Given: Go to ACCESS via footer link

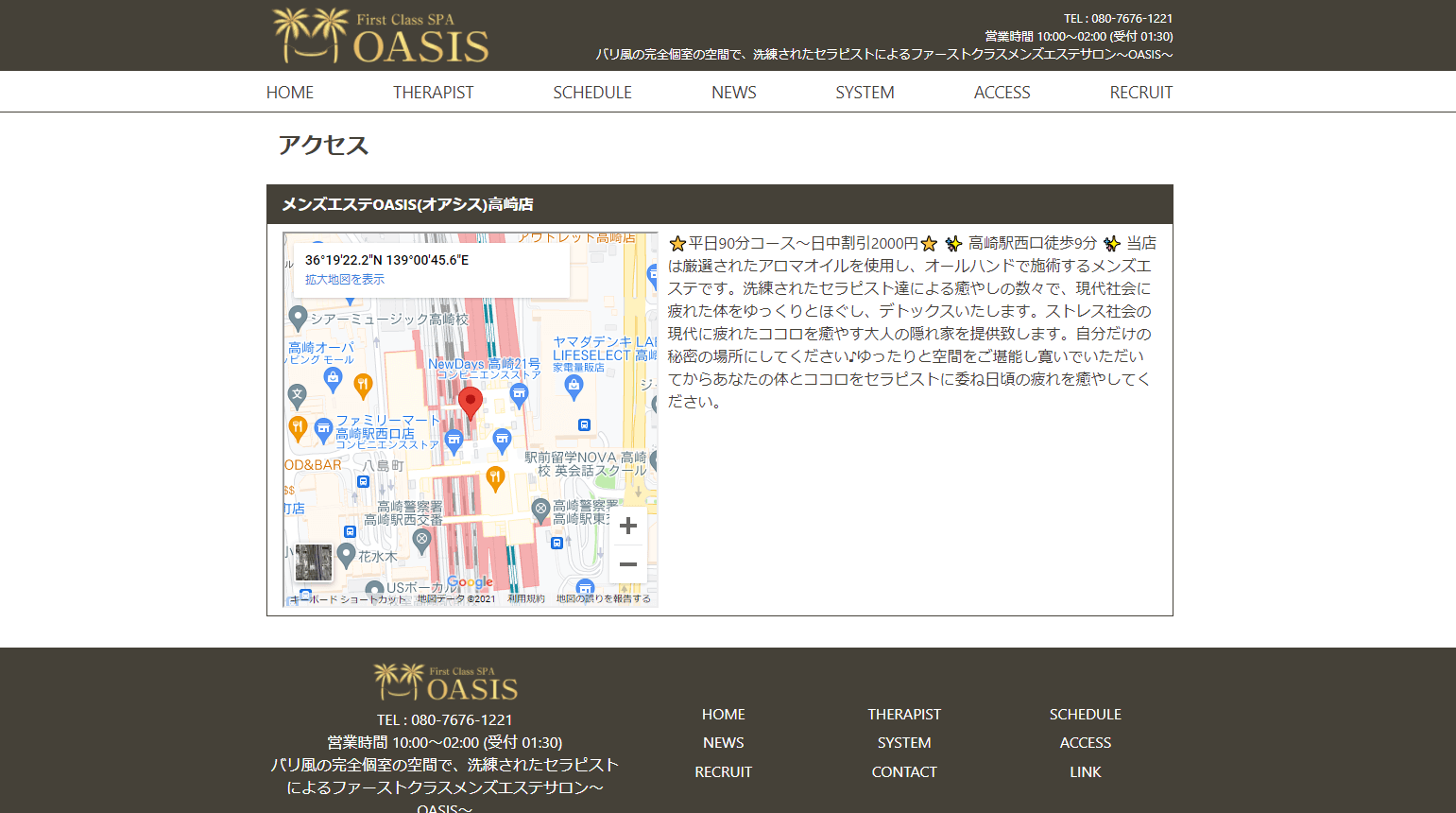Looking at the screenshot, I should pos(1086,743).
